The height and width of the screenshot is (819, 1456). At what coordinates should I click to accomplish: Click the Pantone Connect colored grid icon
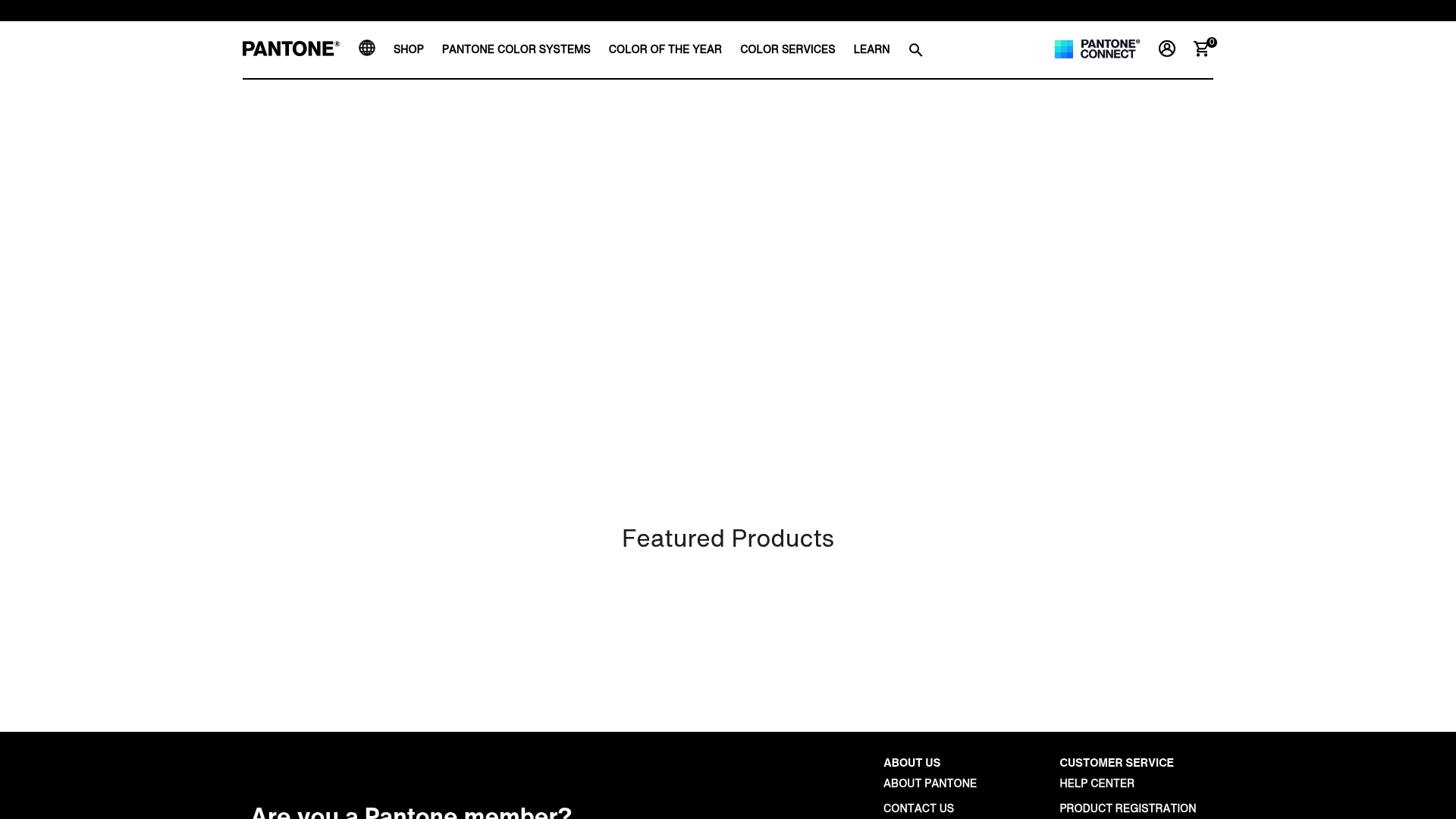1063,49
